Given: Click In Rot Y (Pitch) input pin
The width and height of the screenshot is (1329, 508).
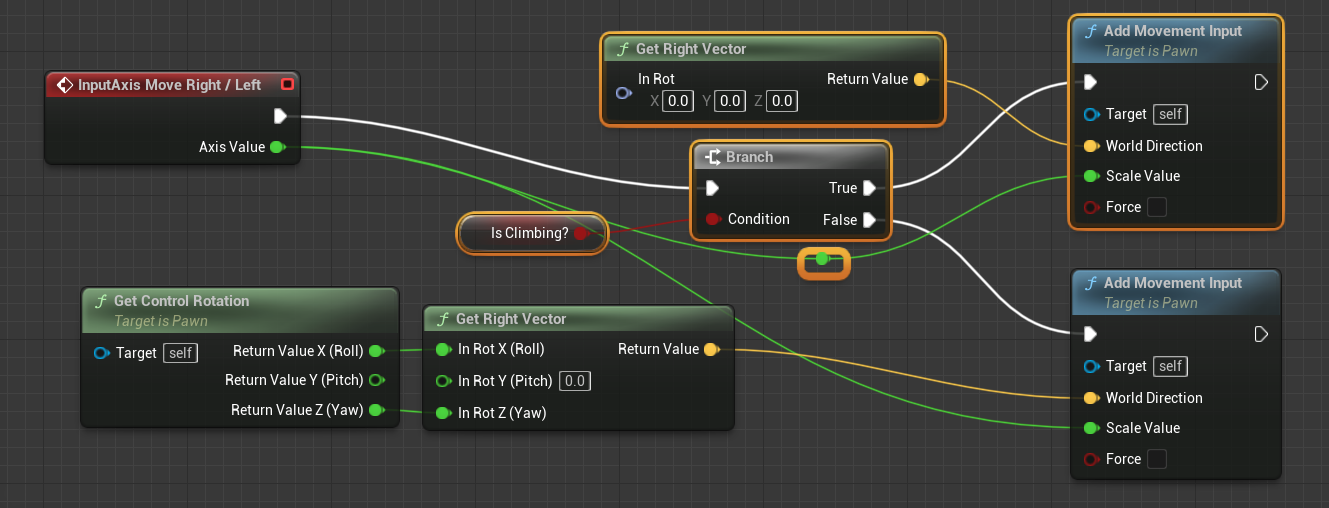Looking at the screenshot, I should pos(443,381).
